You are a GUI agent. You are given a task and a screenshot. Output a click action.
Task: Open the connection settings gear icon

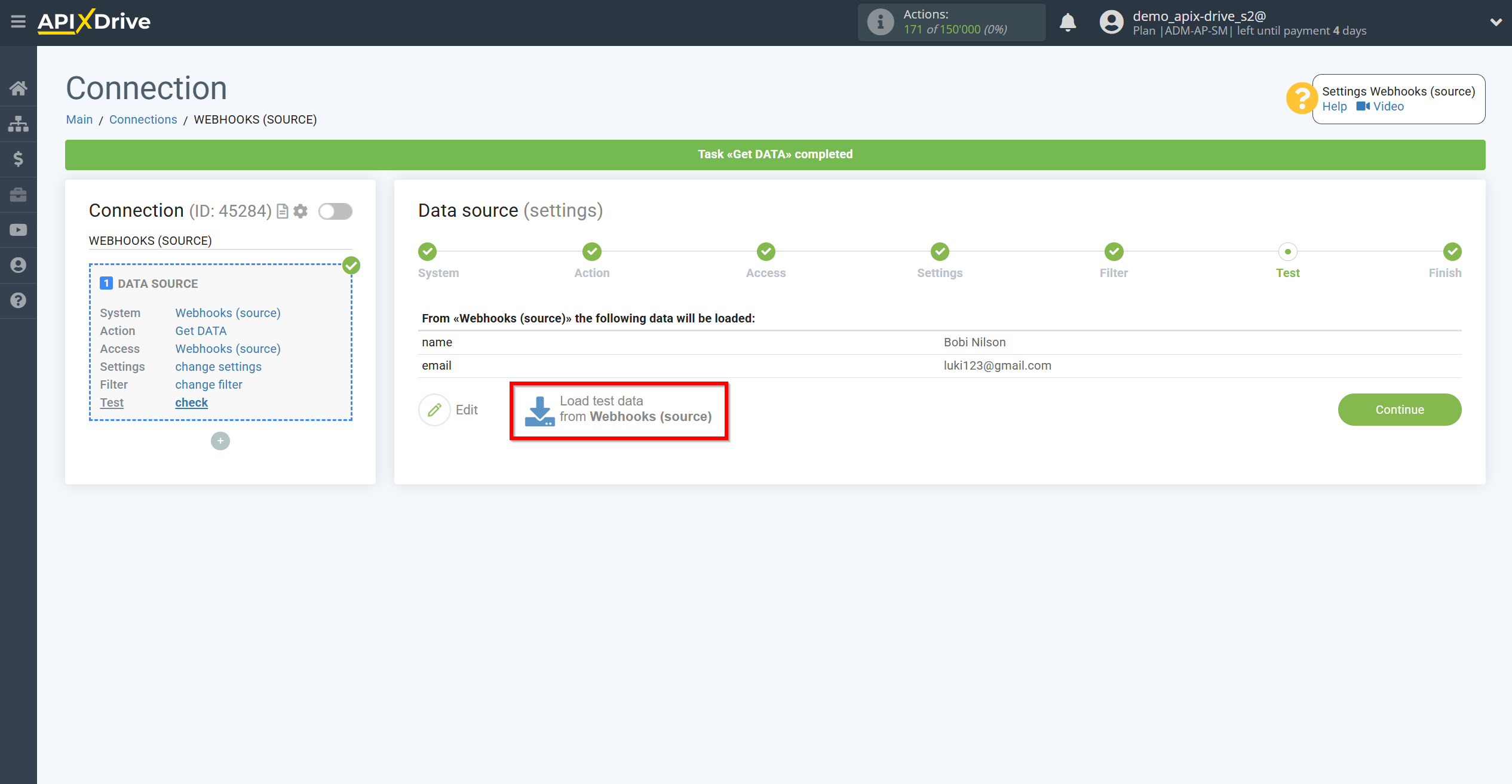pos(300,211)
